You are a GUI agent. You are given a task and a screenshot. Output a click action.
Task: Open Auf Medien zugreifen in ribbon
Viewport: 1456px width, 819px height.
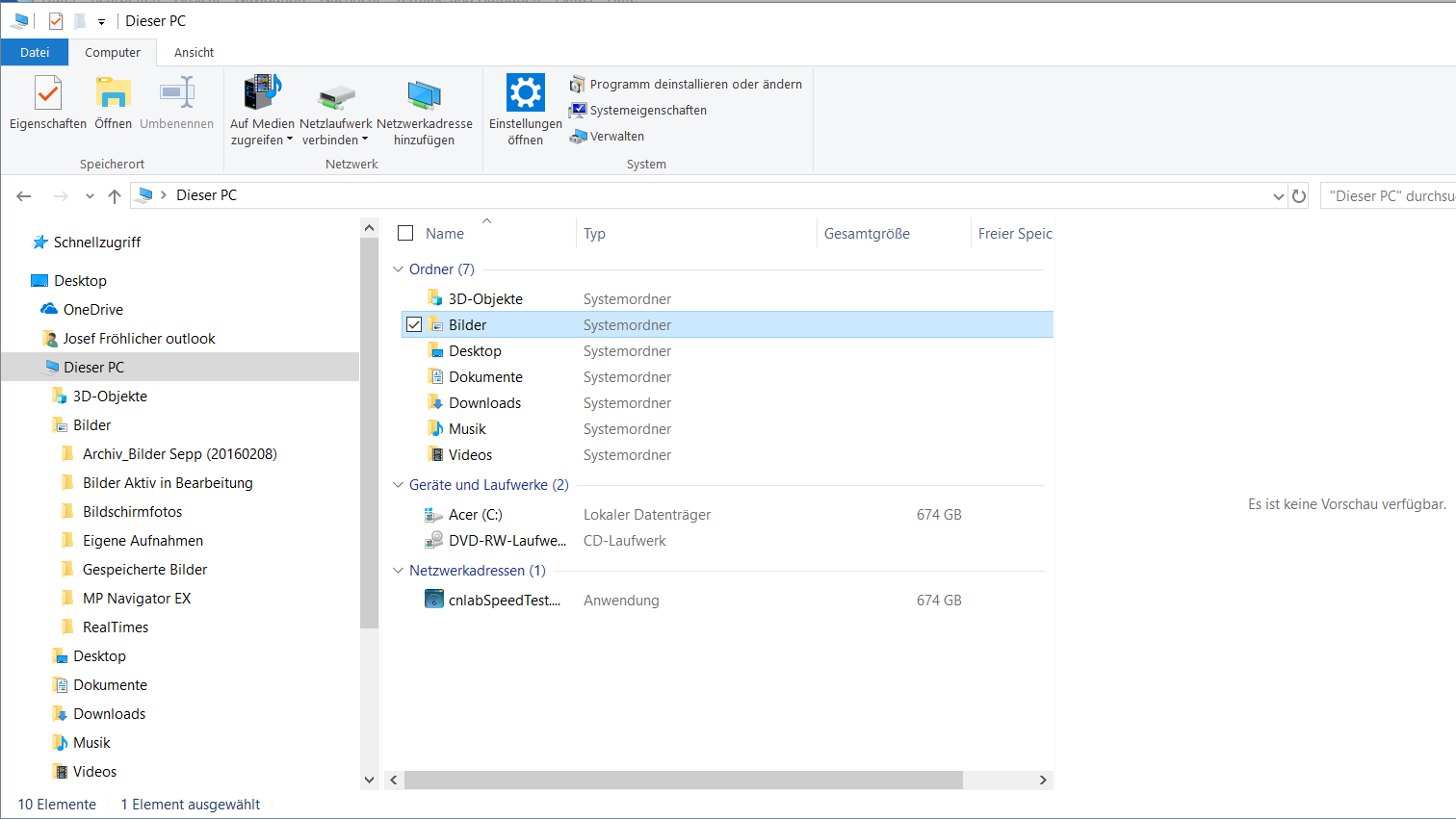coord(262,94)
